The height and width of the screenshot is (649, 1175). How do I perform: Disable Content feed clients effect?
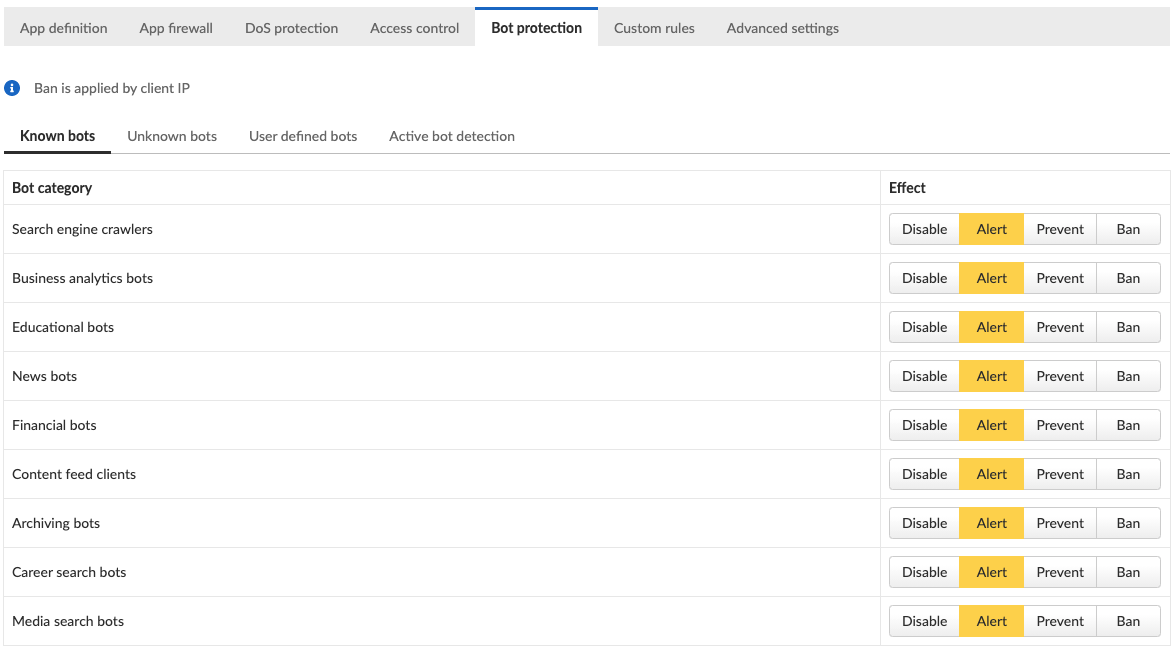(924, 474)
